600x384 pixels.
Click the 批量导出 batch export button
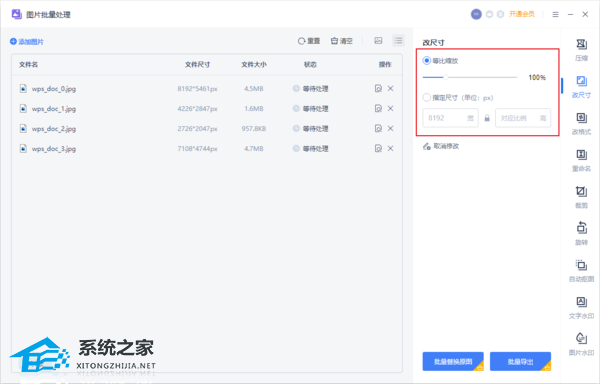click(520, 361)
